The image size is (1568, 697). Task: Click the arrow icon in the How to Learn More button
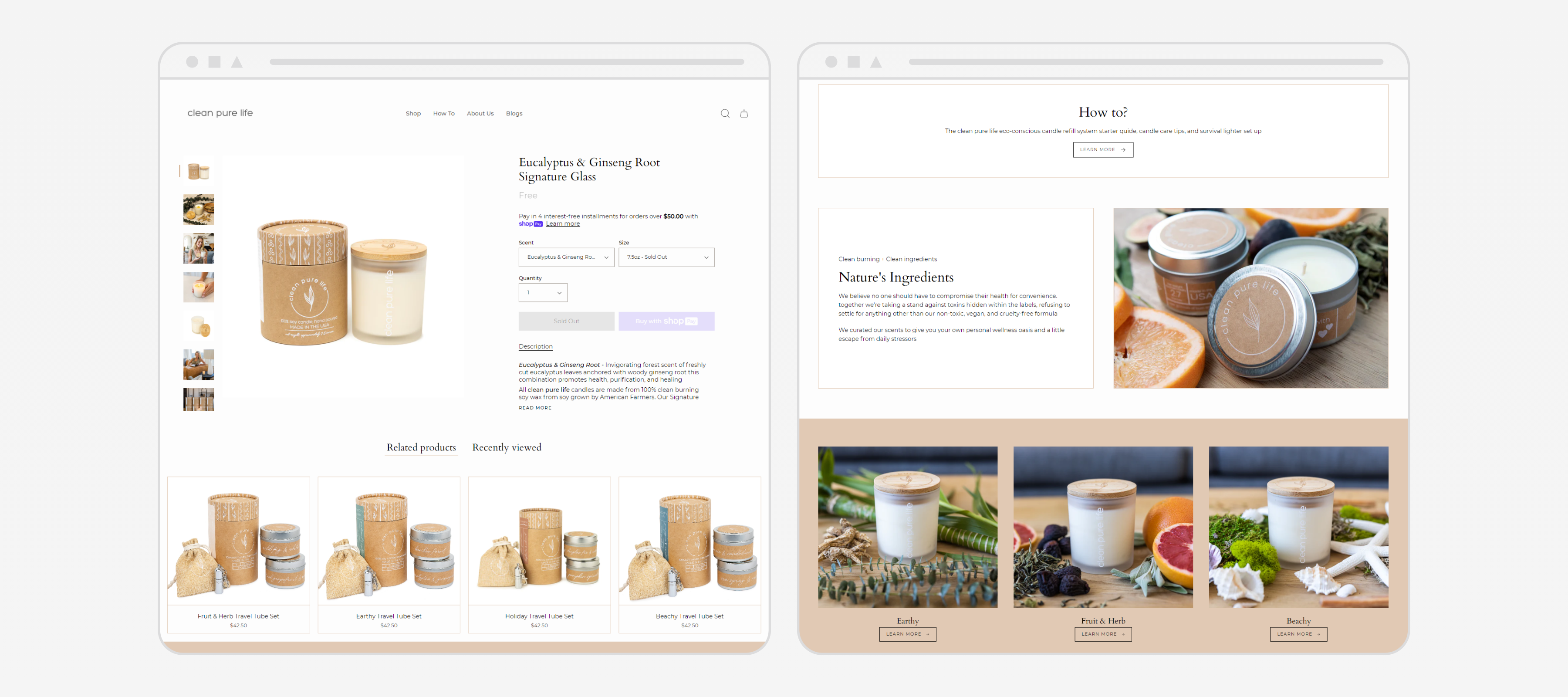pos(1123,150)
